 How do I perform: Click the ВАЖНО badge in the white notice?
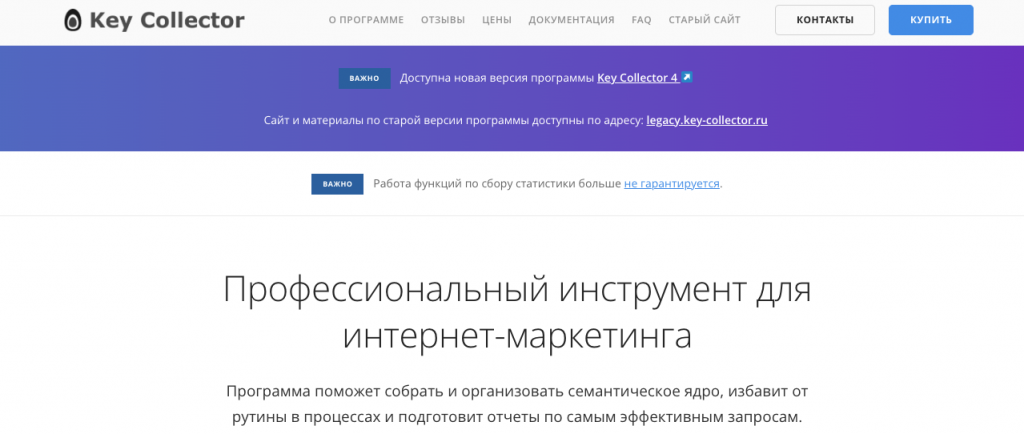(337, 184)
